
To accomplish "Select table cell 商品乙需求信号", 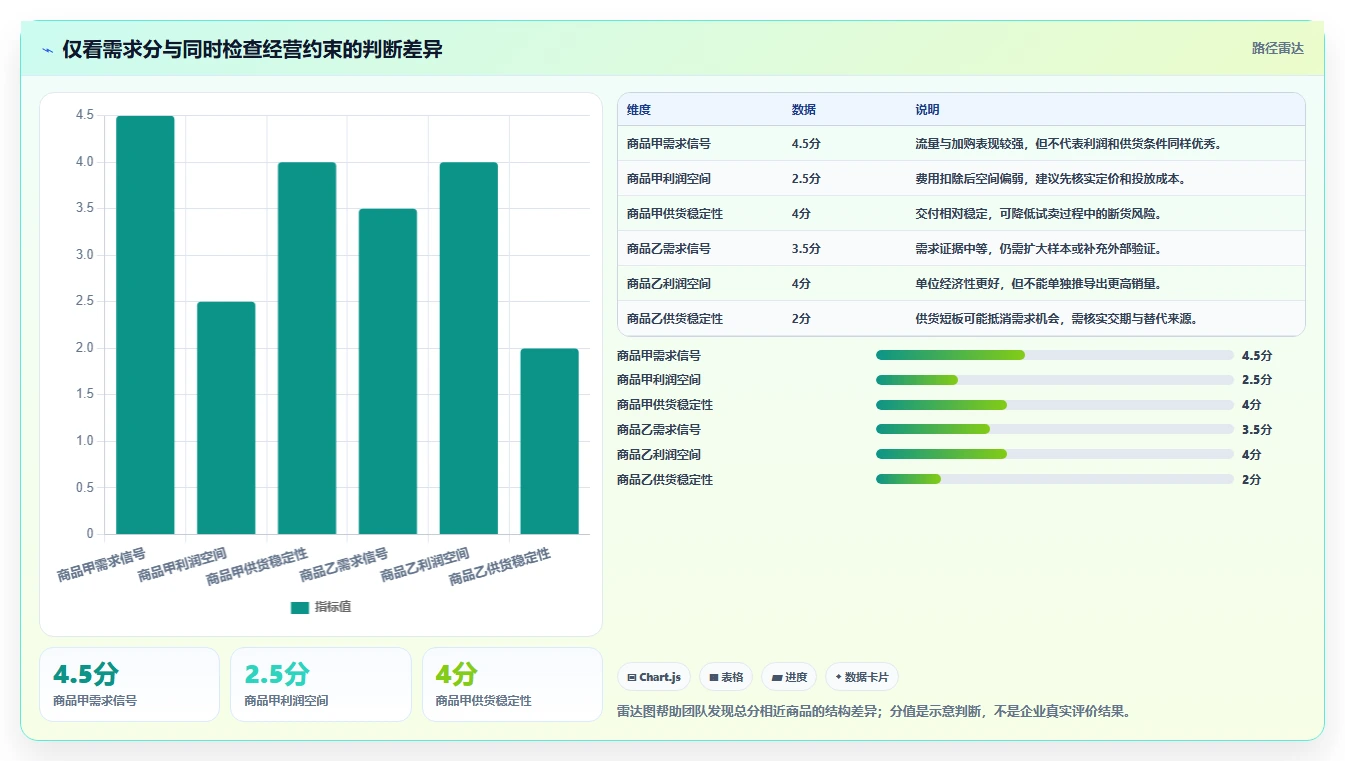I will (x=669, y=249).
